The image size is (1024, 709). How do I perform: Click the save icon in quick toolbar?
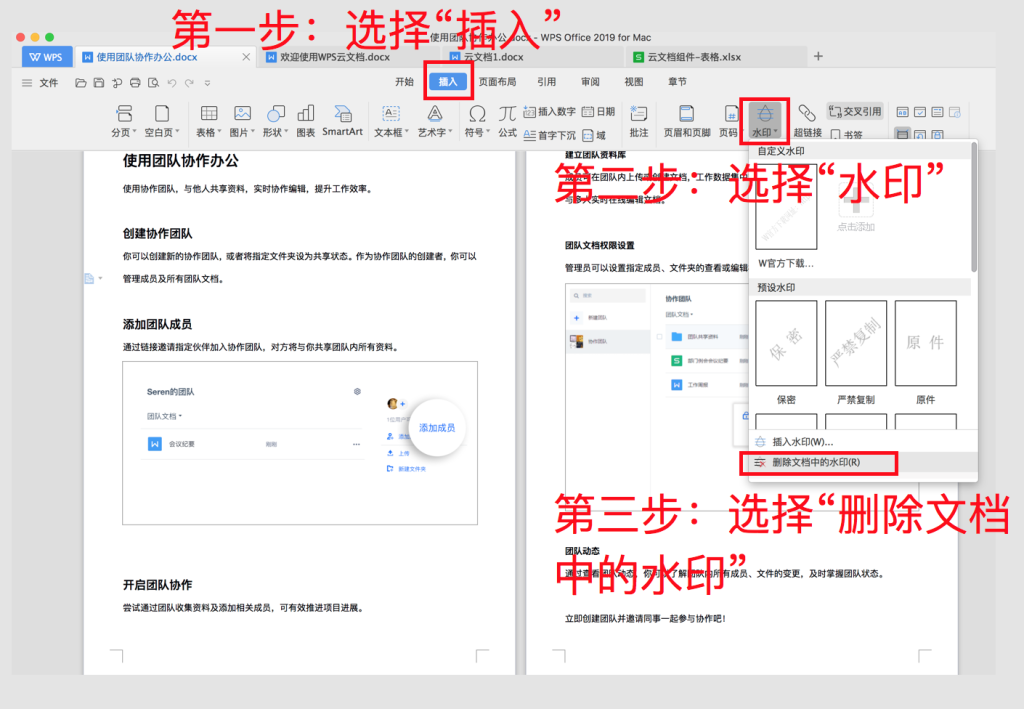point(98,83)
